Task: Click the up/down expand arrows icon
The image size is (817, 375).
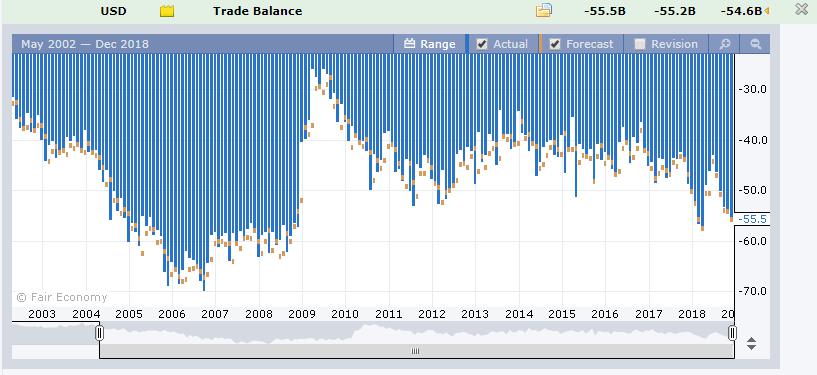Action: click(x=751, y=344)
